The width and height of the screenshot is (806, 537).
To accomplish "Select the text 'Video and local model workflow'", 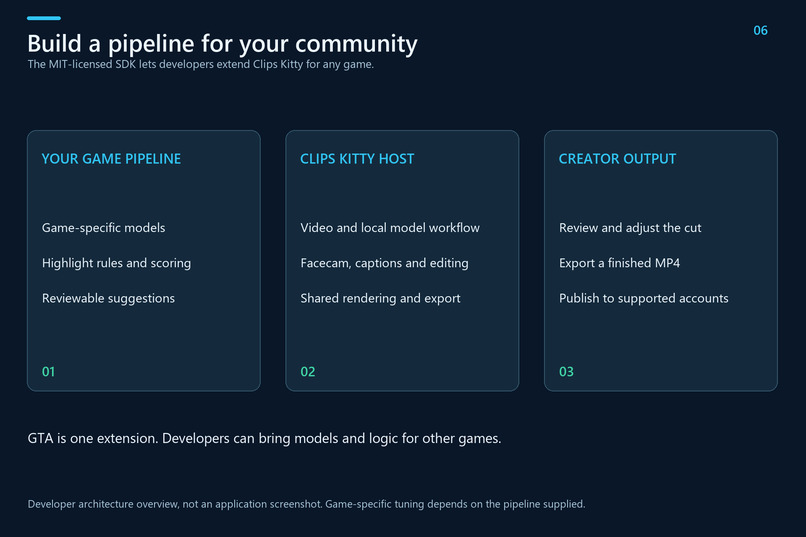I will click(390, 228).
